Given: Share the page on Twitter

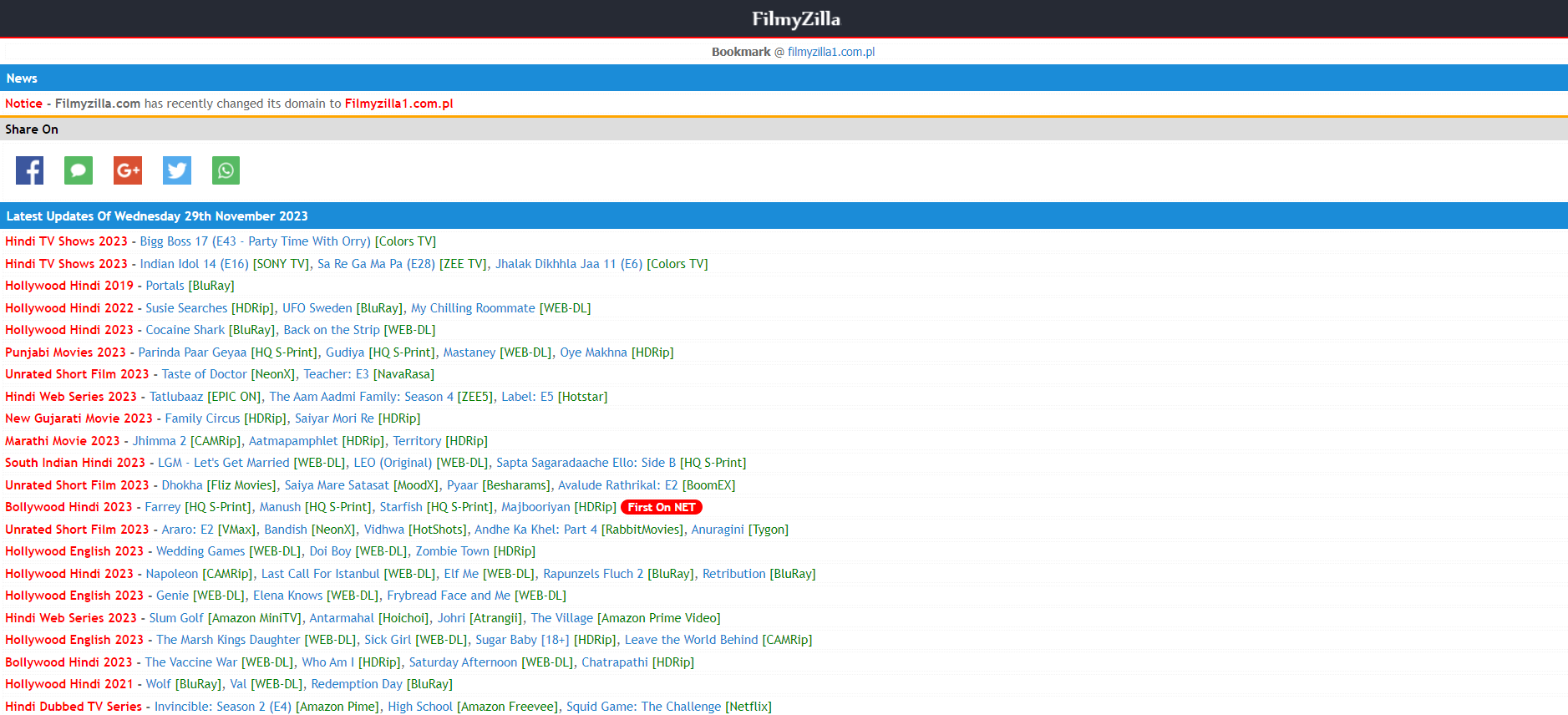Looking at the screenshot, I should (x=177, y=170).
